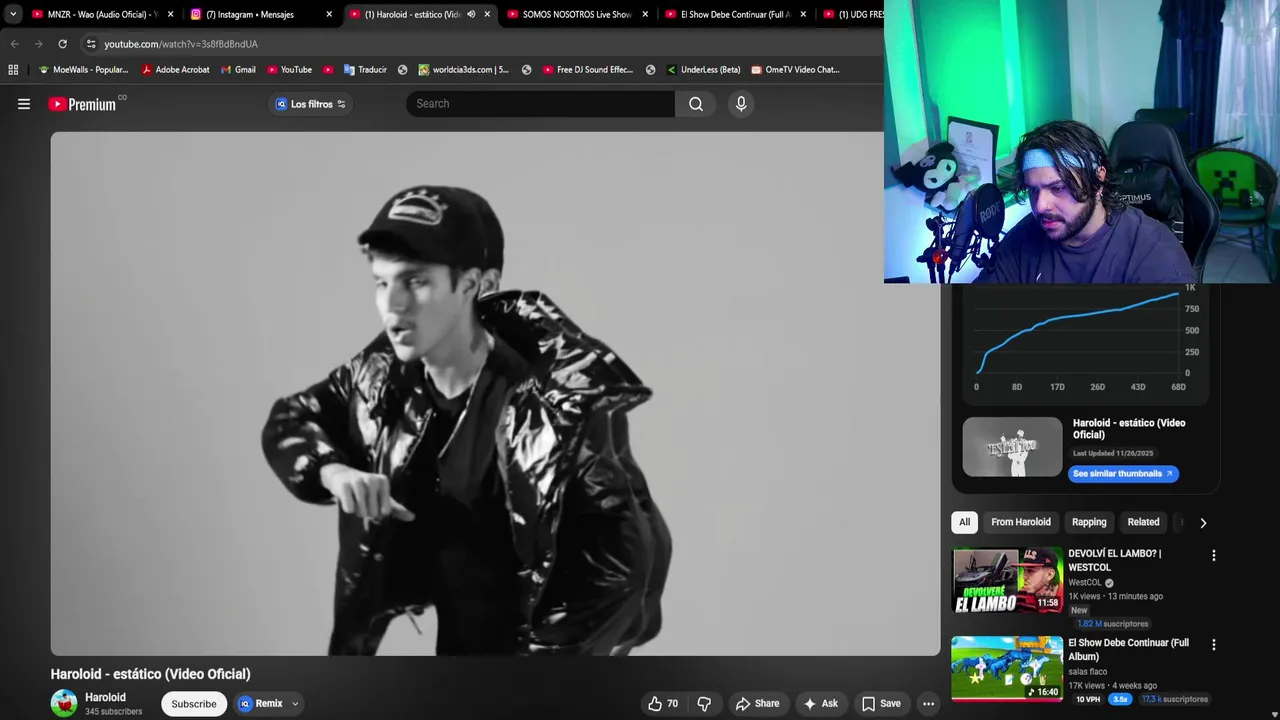Image resolution: width=1280 pixels, height=720 pixels.
Task: Open worldcia3ds.com bookmark
Action: click(463, 70)
